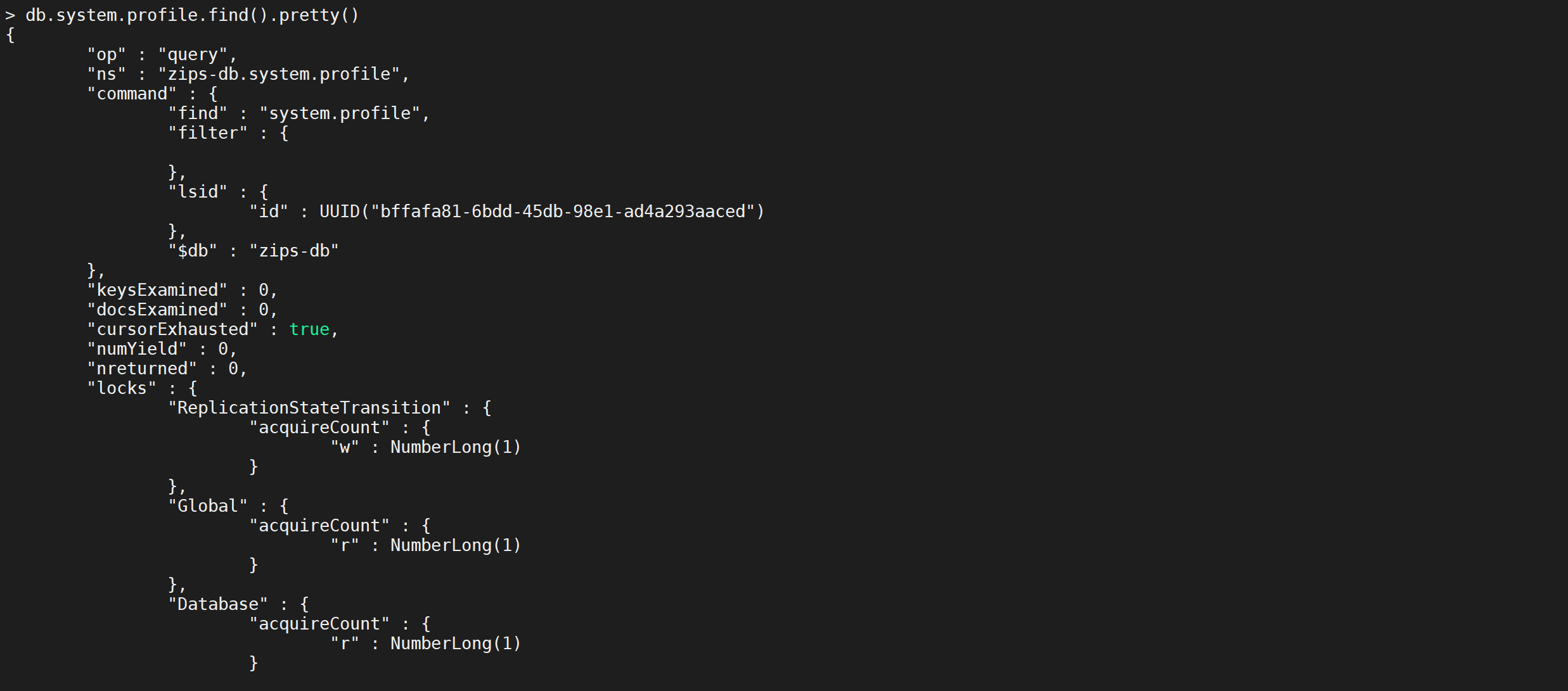Click the UUID session id value

click(542, 212)
